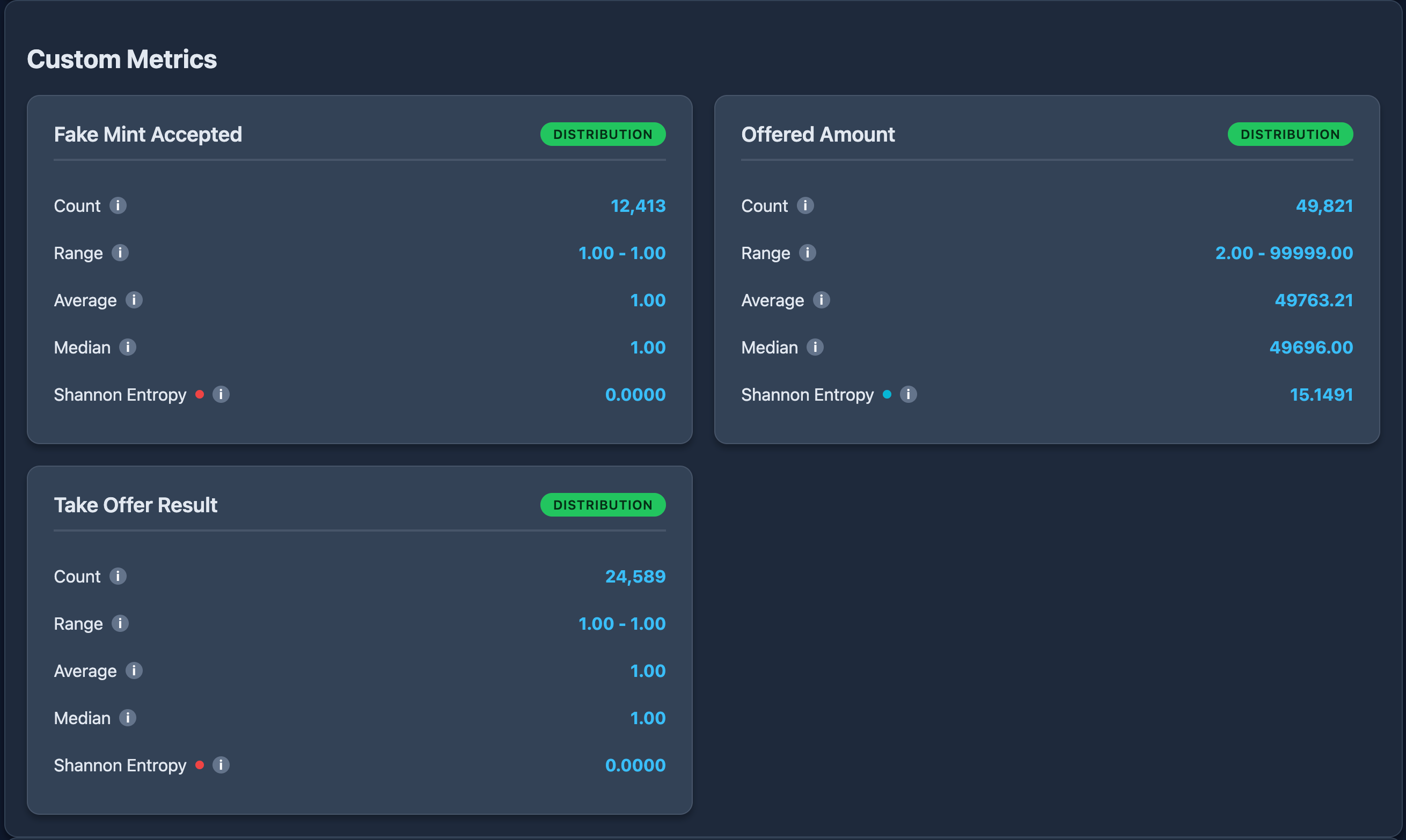Click the Median info icon in Fake Mint Accepted

point(127,348)
